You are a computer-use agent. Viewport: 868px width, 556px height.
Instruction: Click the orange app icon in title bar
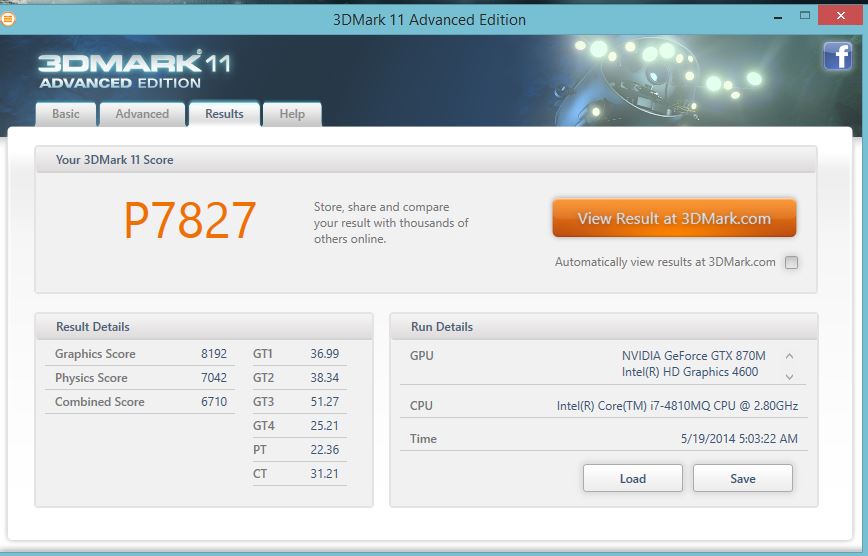(8, 19)
